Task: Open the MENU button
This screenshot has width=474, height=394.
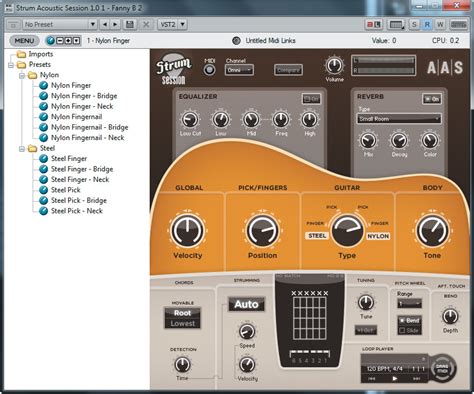Action: (24, 41)
